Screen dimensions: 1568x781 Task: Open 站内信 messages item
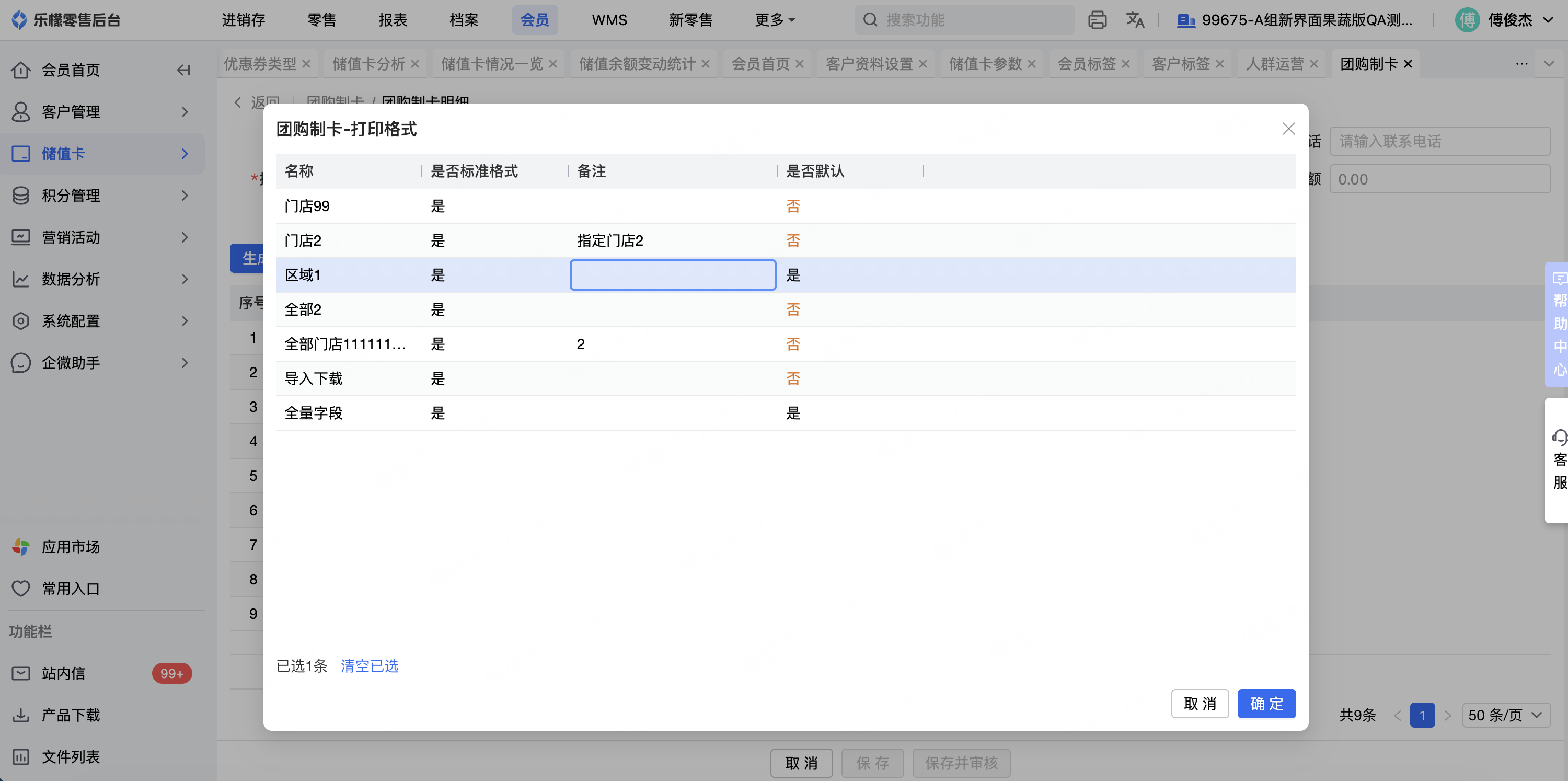pos(63,673)
